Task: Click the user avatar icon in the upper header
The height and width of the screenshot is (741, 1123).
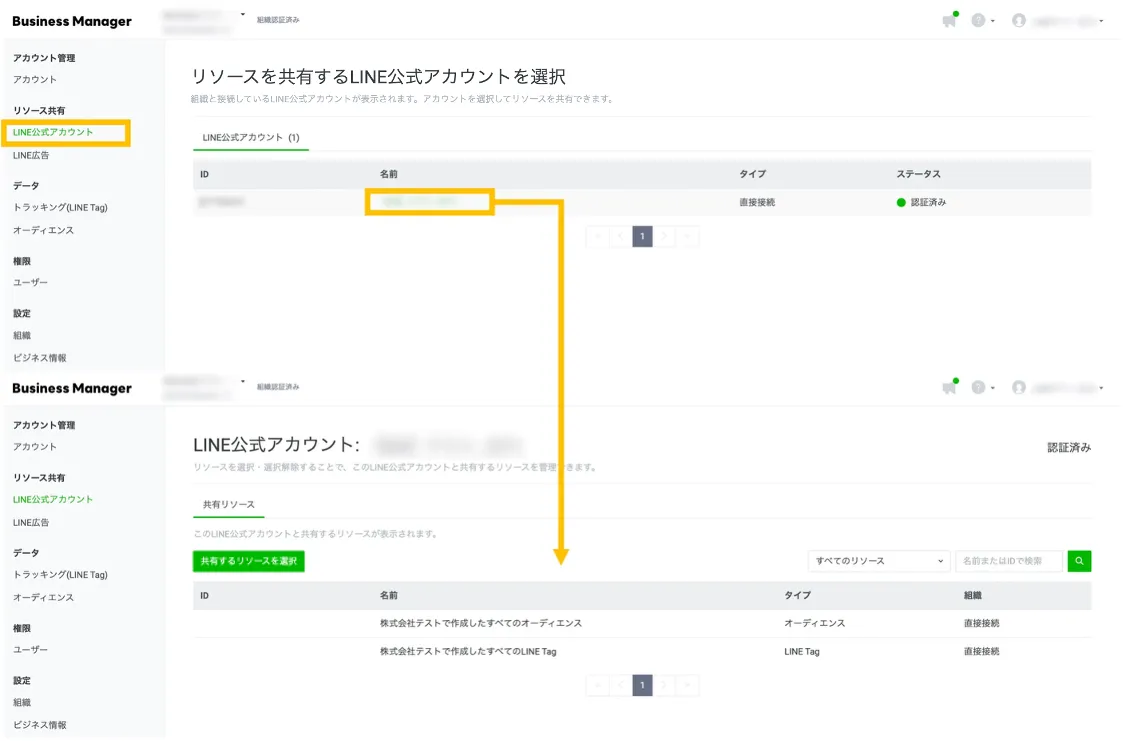Action: (x=1019, y=21)
